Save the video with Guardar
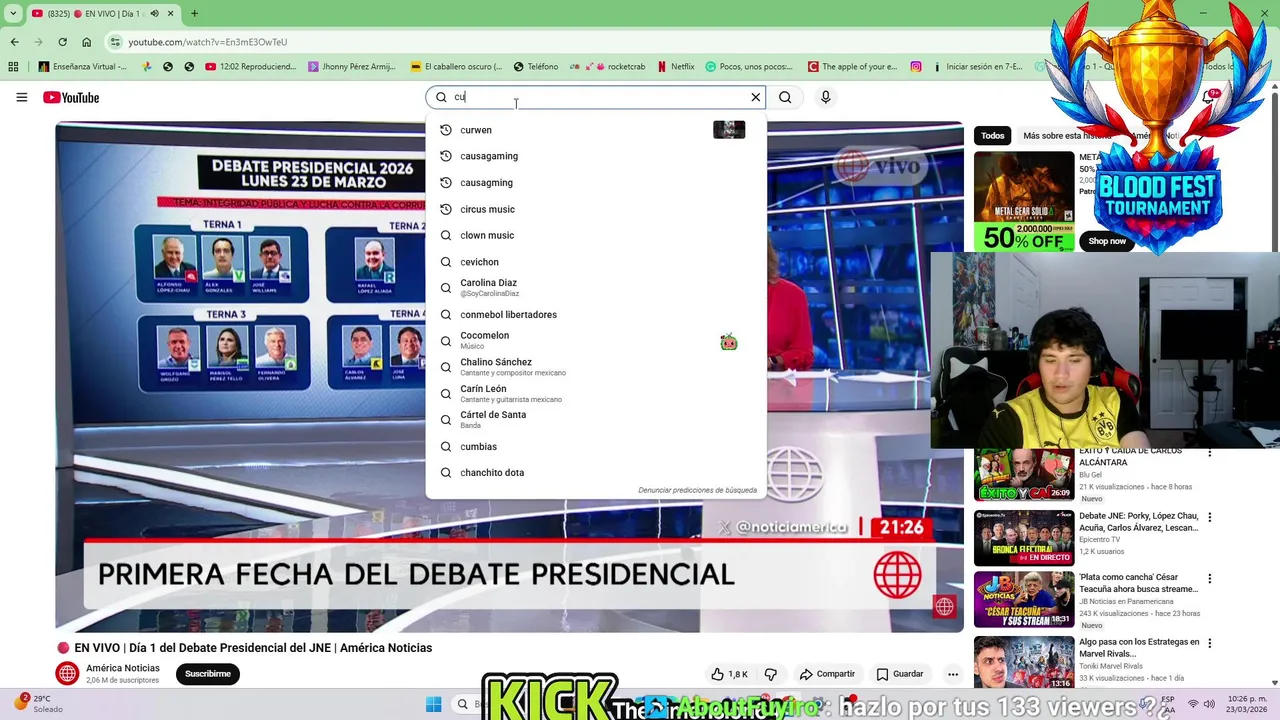Image resolution: width=1280 pixels, height=720 pixels. [900, 674]
